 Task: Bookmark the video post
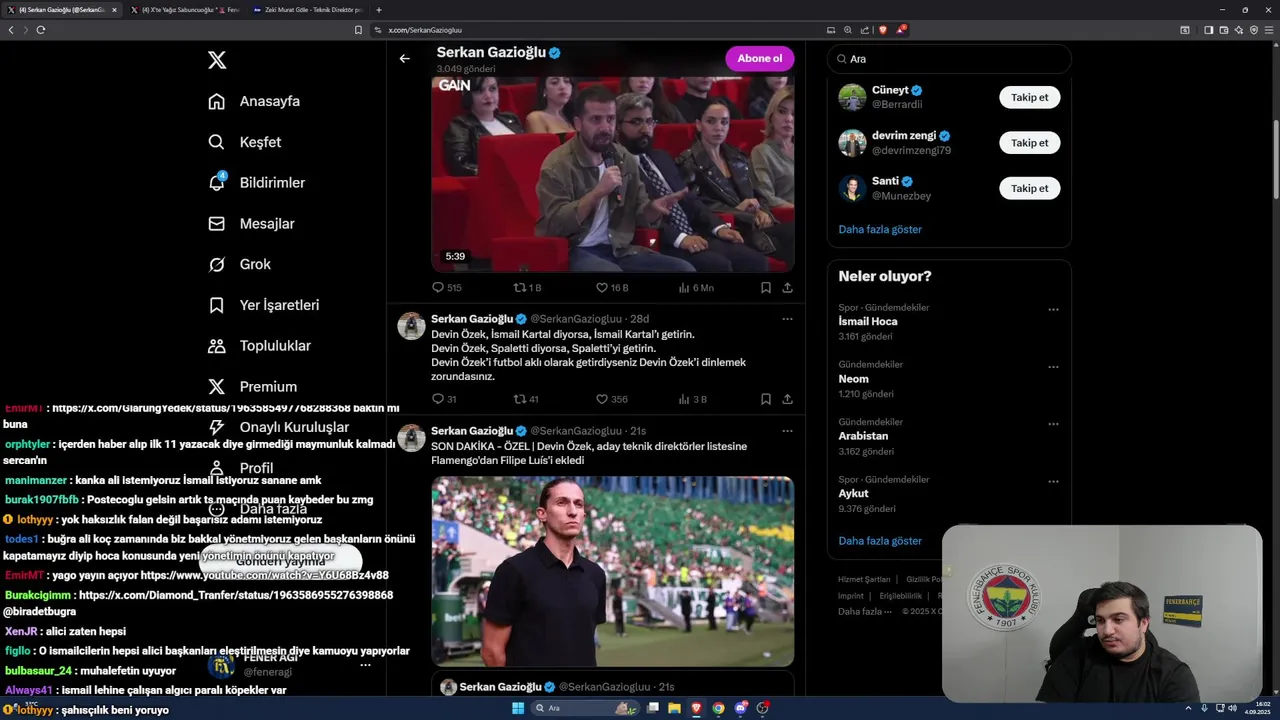pos(765,287)
